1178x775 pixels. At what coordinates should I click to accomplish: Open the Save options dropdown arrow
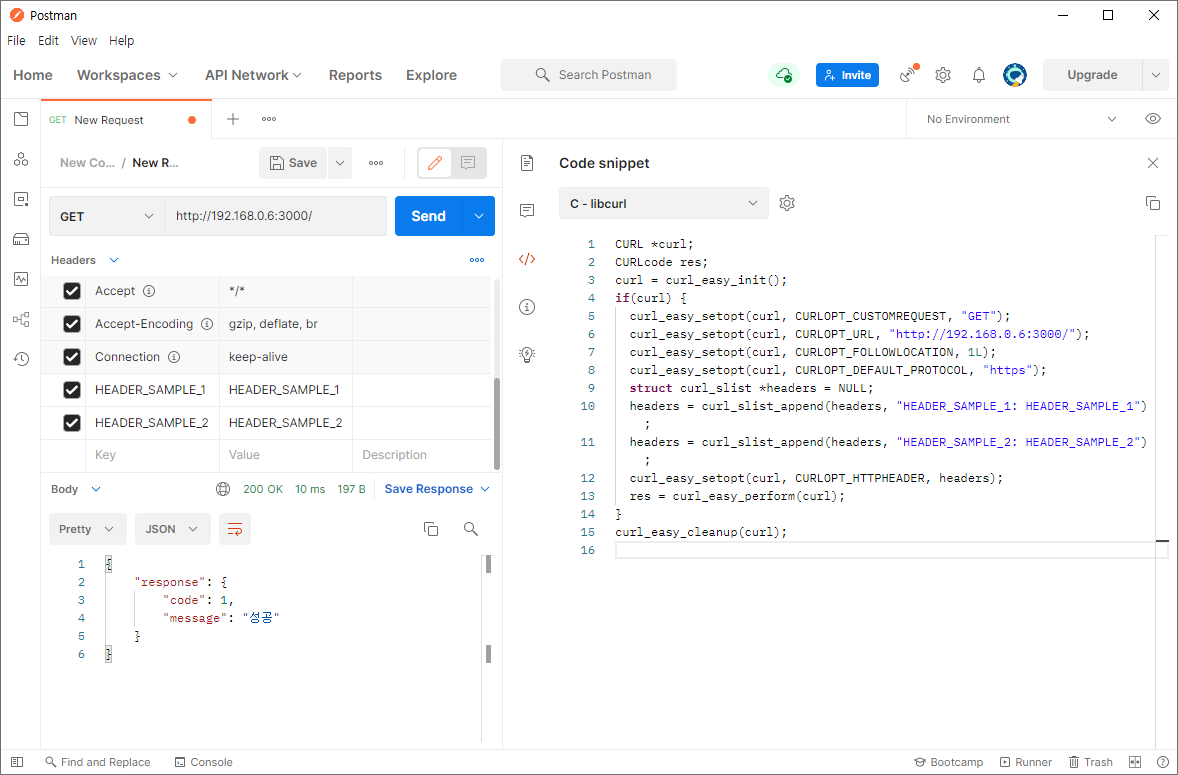340,163
